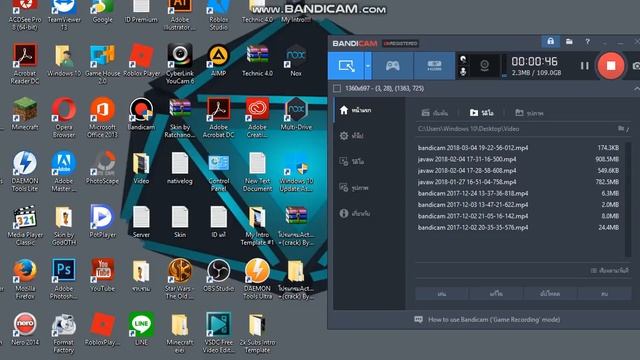Click the second Edit button under file list

click(496, 293)
